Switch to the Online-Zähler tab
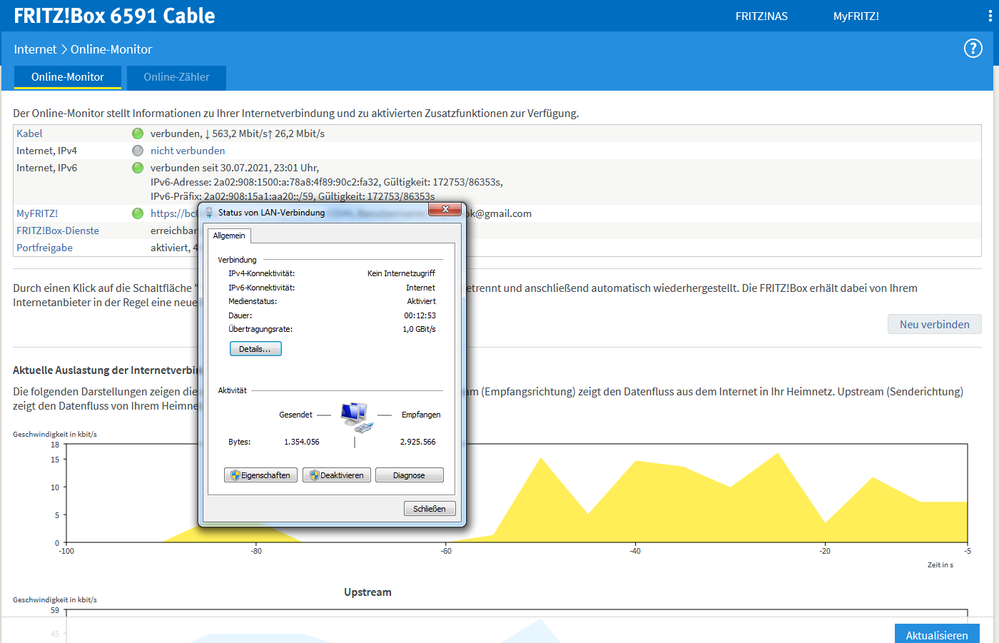Image resolution: width=999 pixels, height=643 pixels. (x=176, y=77)
